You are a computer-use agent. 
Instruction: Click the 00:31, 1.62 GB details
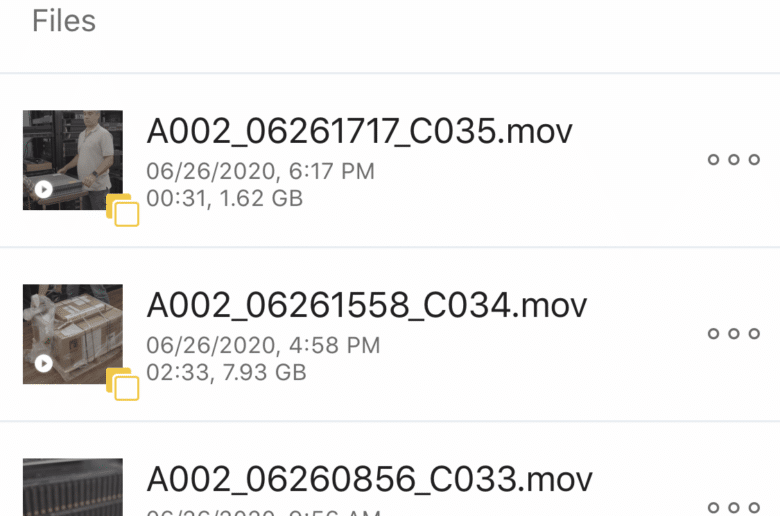(224, 198)
